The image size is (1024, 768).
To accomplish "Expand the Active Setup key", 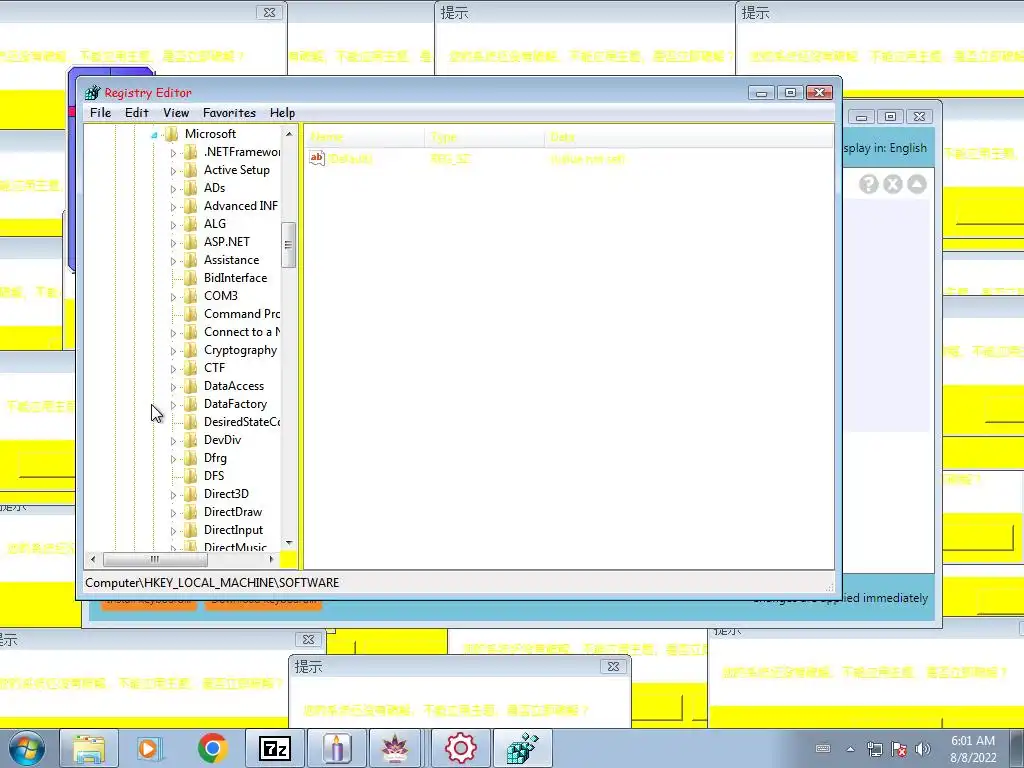I will (173, 170).
